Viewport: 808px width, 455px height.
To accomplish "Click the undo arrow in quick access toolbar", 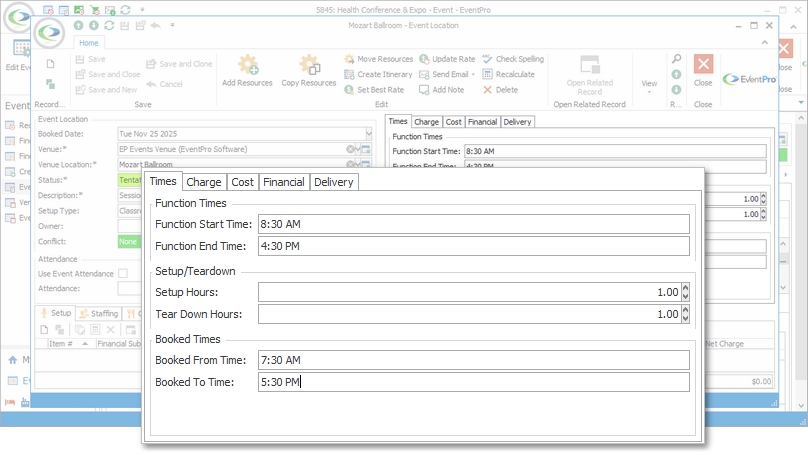I will (156, 25).
